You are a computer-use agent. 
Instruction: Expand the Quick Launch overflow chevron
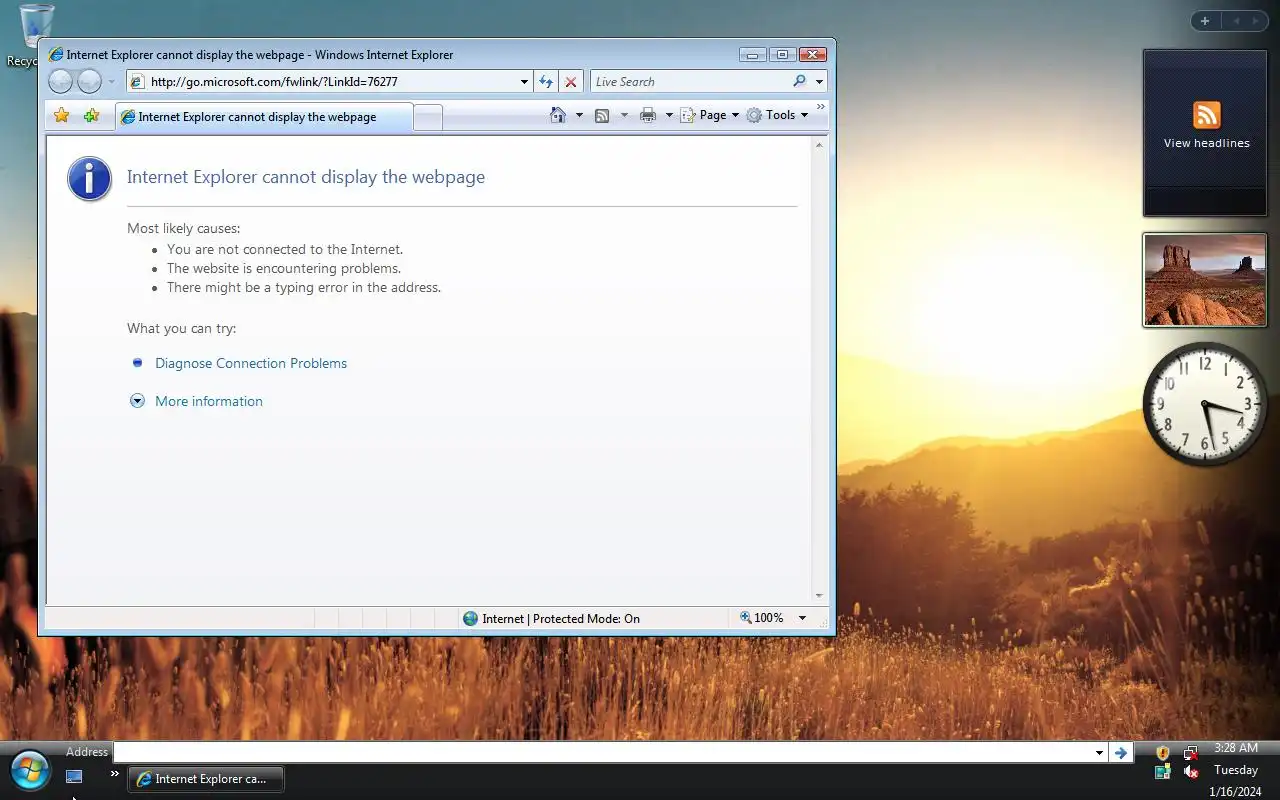(115, 773)
